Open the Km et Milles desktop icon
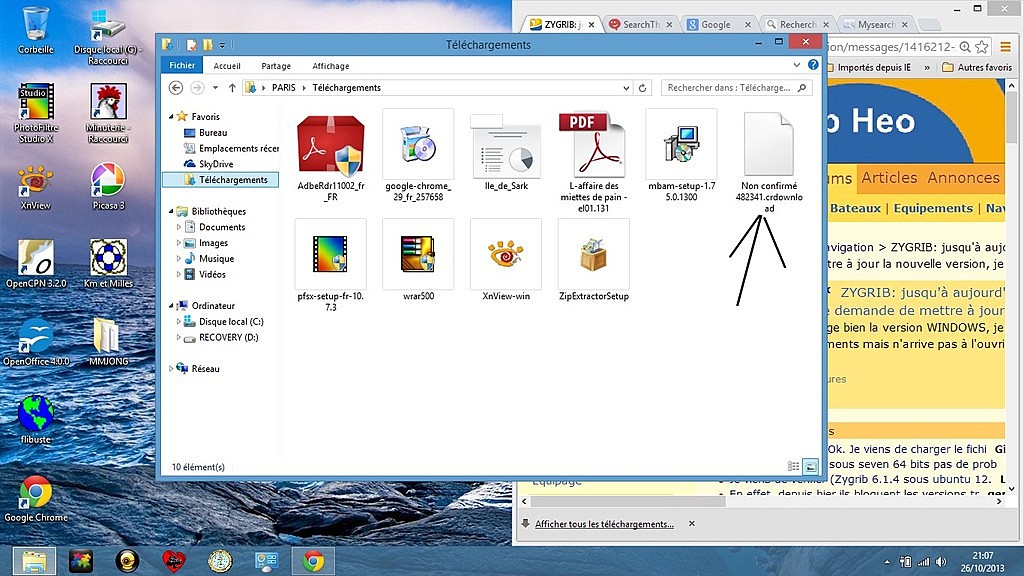This screenshot has height=576, width=1024. (108, 264)
